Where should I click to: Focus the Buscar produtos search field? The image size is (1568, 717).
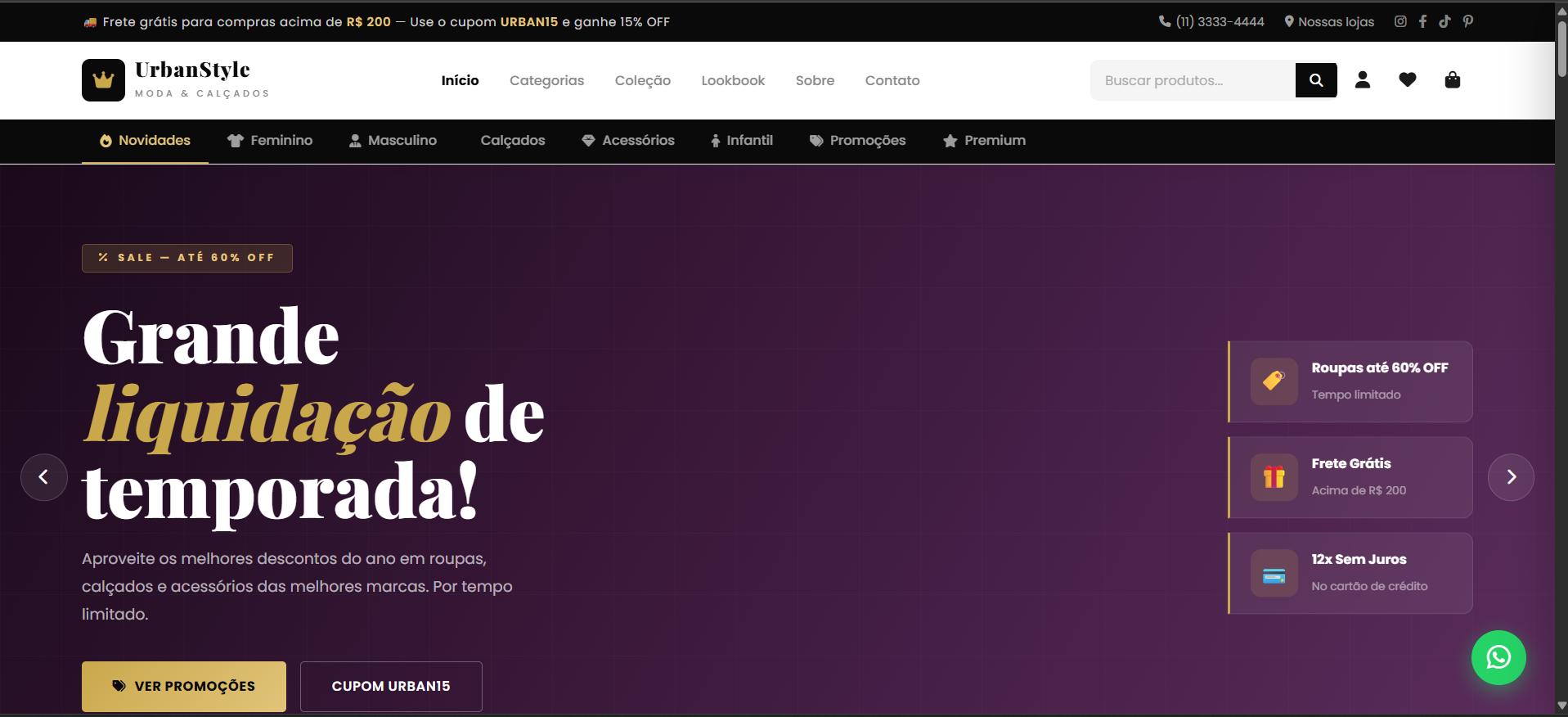(1193, 80)
